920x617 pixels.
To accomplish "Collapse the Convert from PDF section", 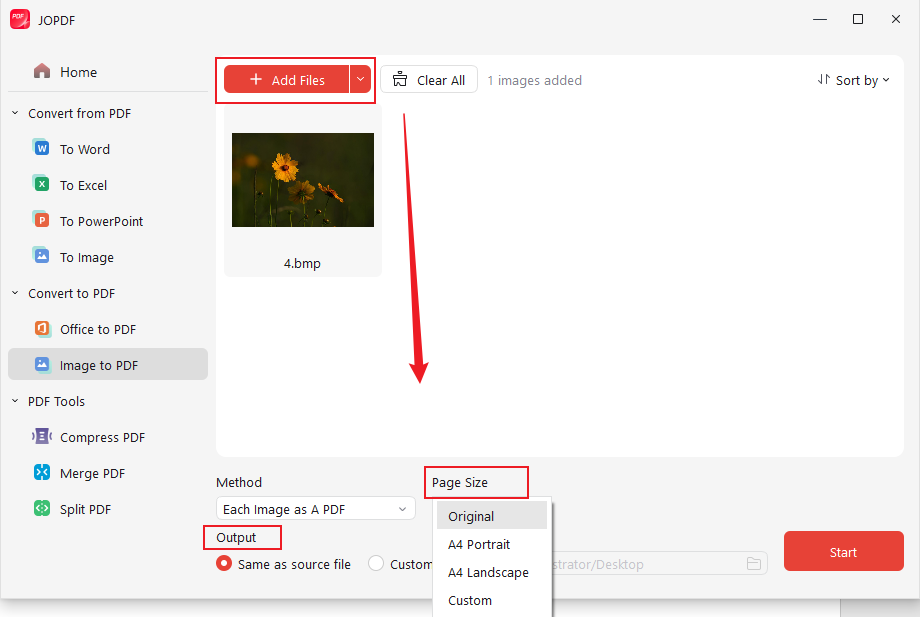I will pos(14,113).
